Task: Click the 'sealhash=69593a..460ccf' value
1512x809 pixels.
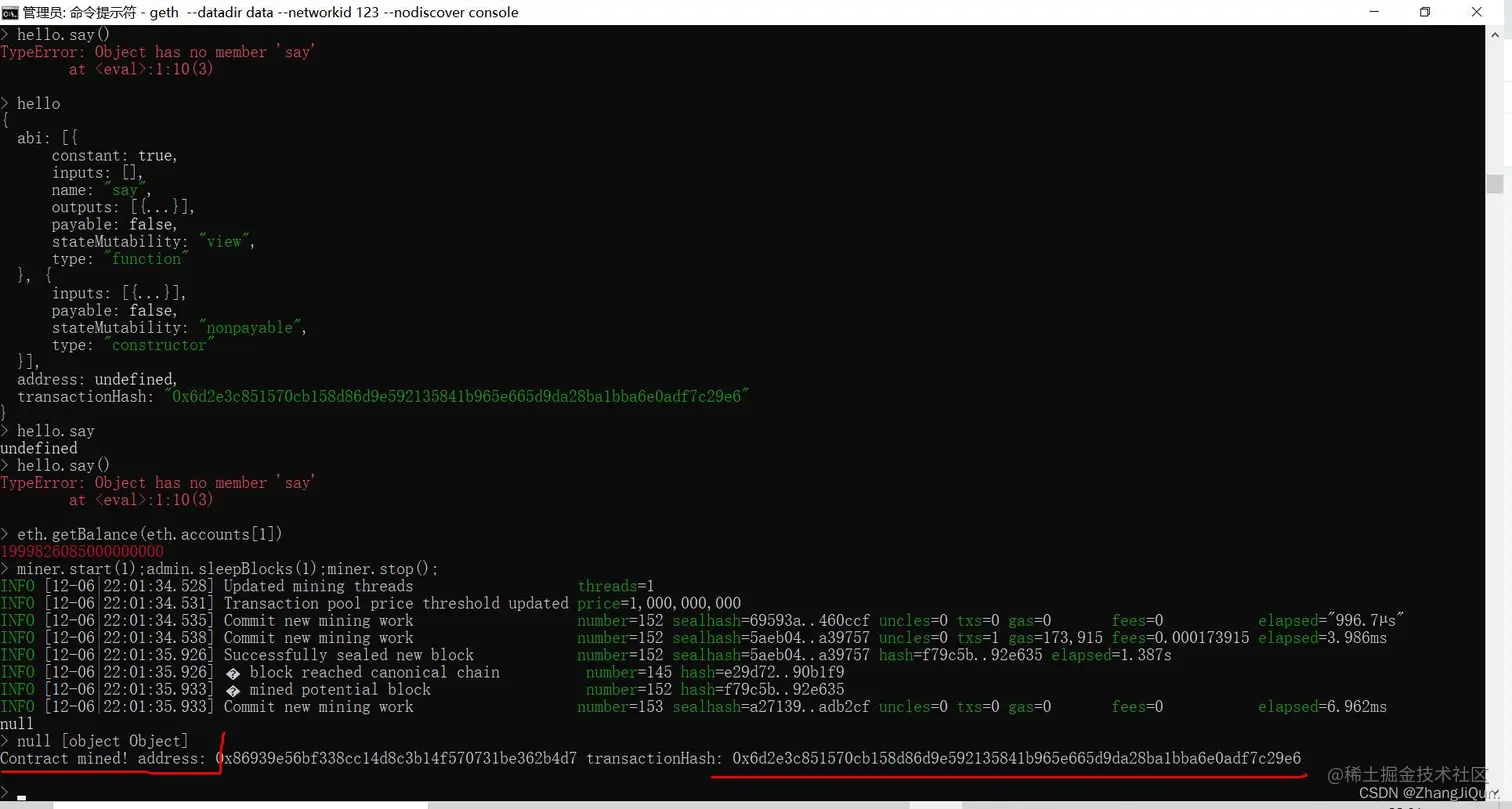Action: point(771,621)
